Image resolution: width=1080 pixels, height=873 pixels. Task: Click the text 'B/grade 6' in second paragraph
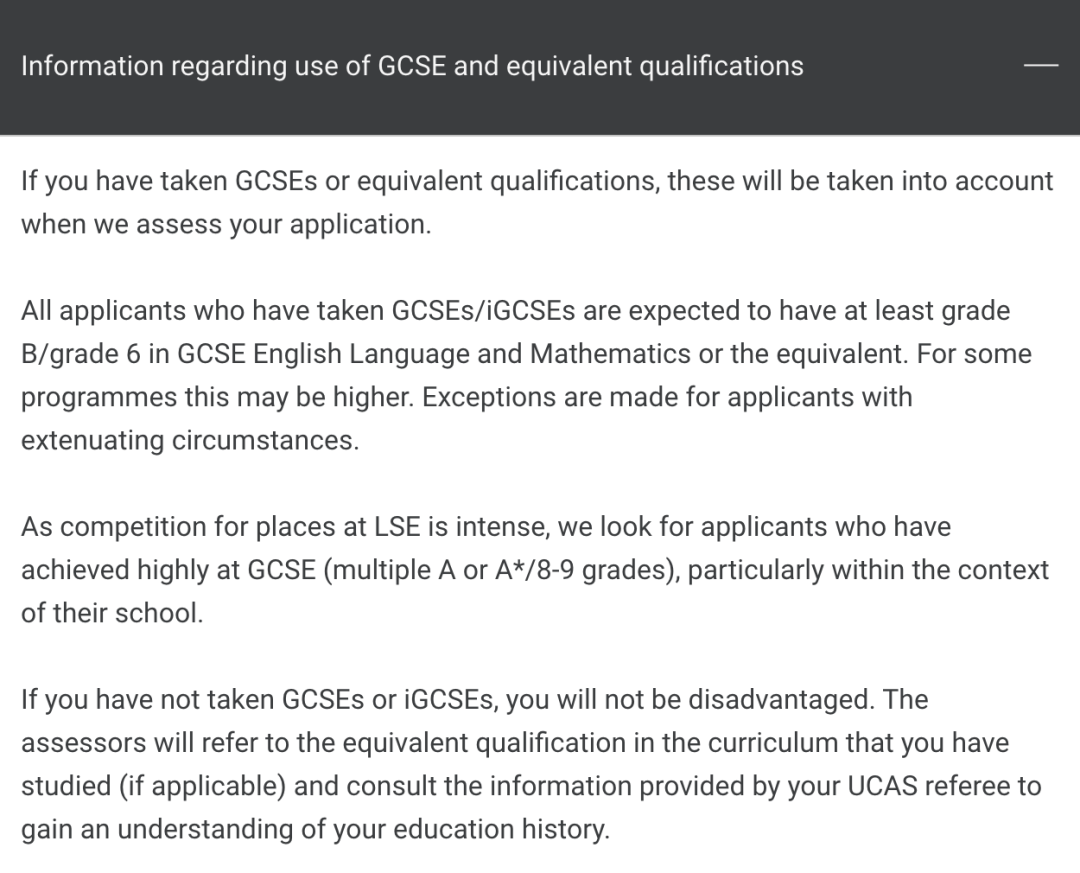pos(81,355)
